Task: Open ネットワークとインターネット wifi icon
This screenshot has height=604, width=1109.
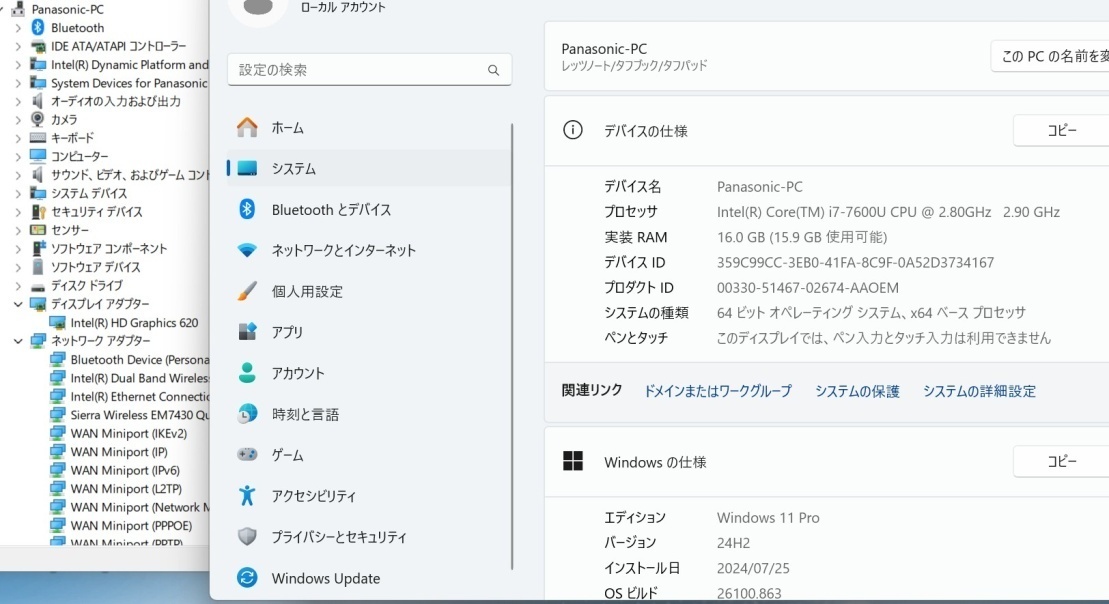Action: click(x=247, y=250)
